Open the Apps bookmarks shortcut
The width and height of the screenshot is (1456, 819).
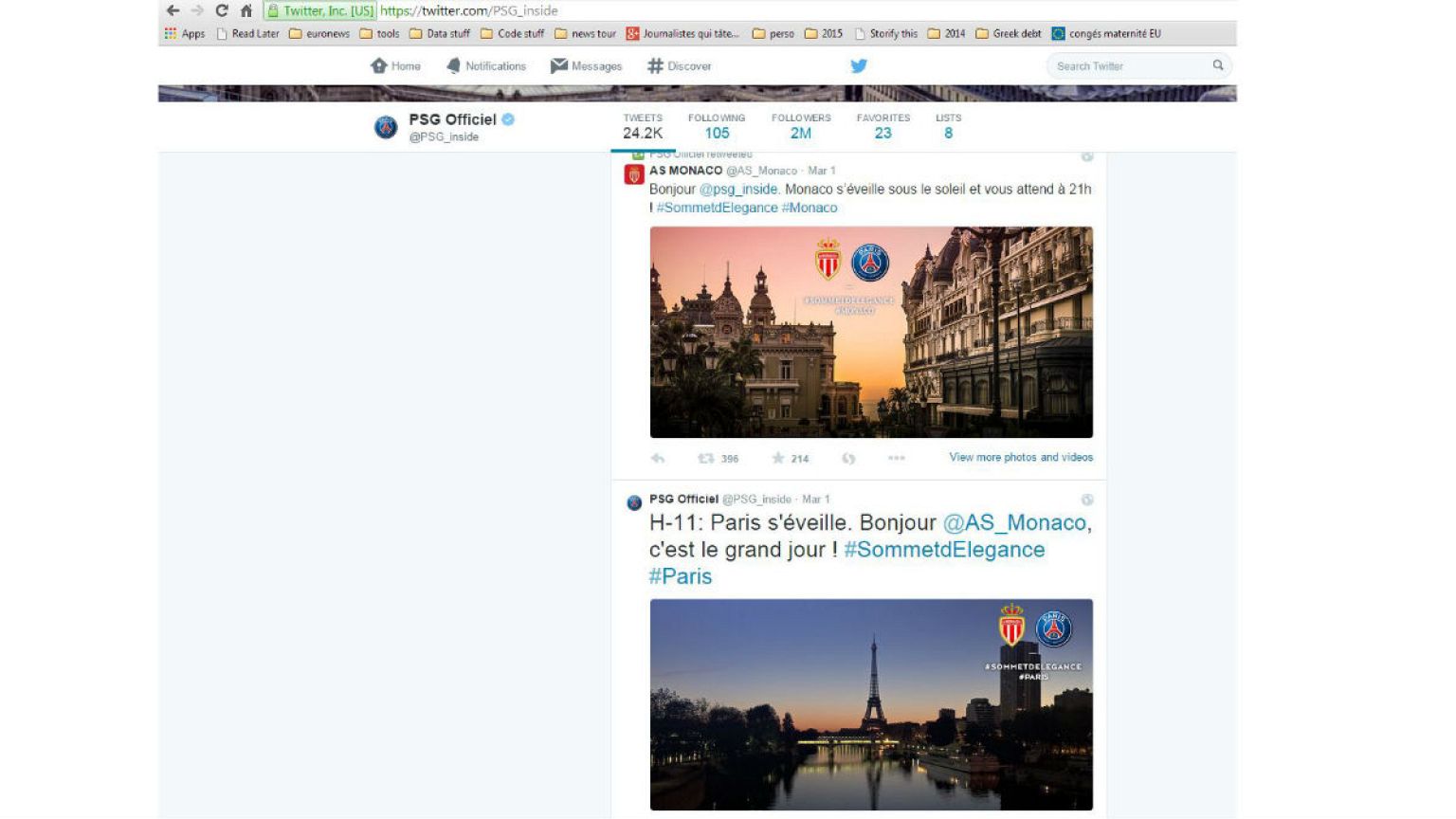(185, 33)
